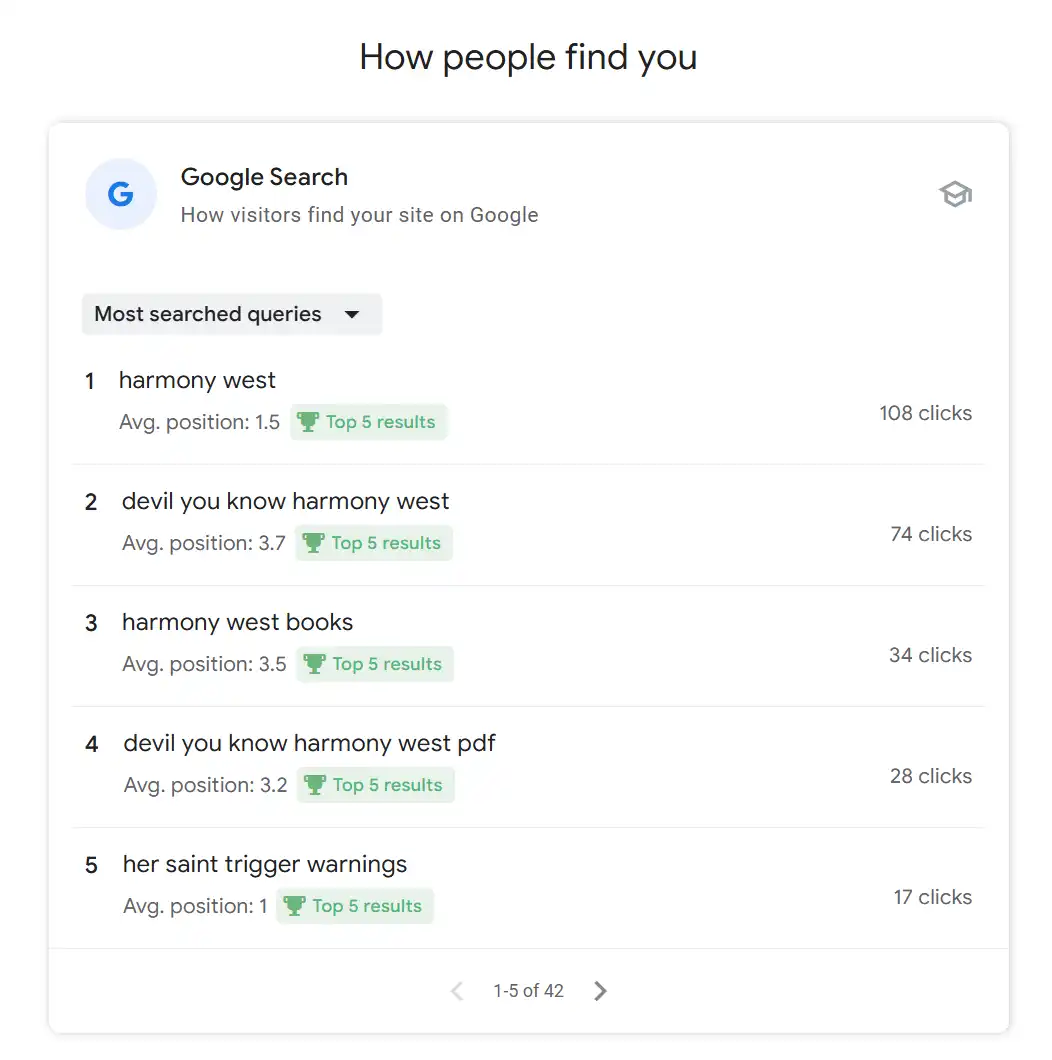Click trophy icon under harmony west books
This screenshot has width=1052, height=1060.
tap(314, 664)
